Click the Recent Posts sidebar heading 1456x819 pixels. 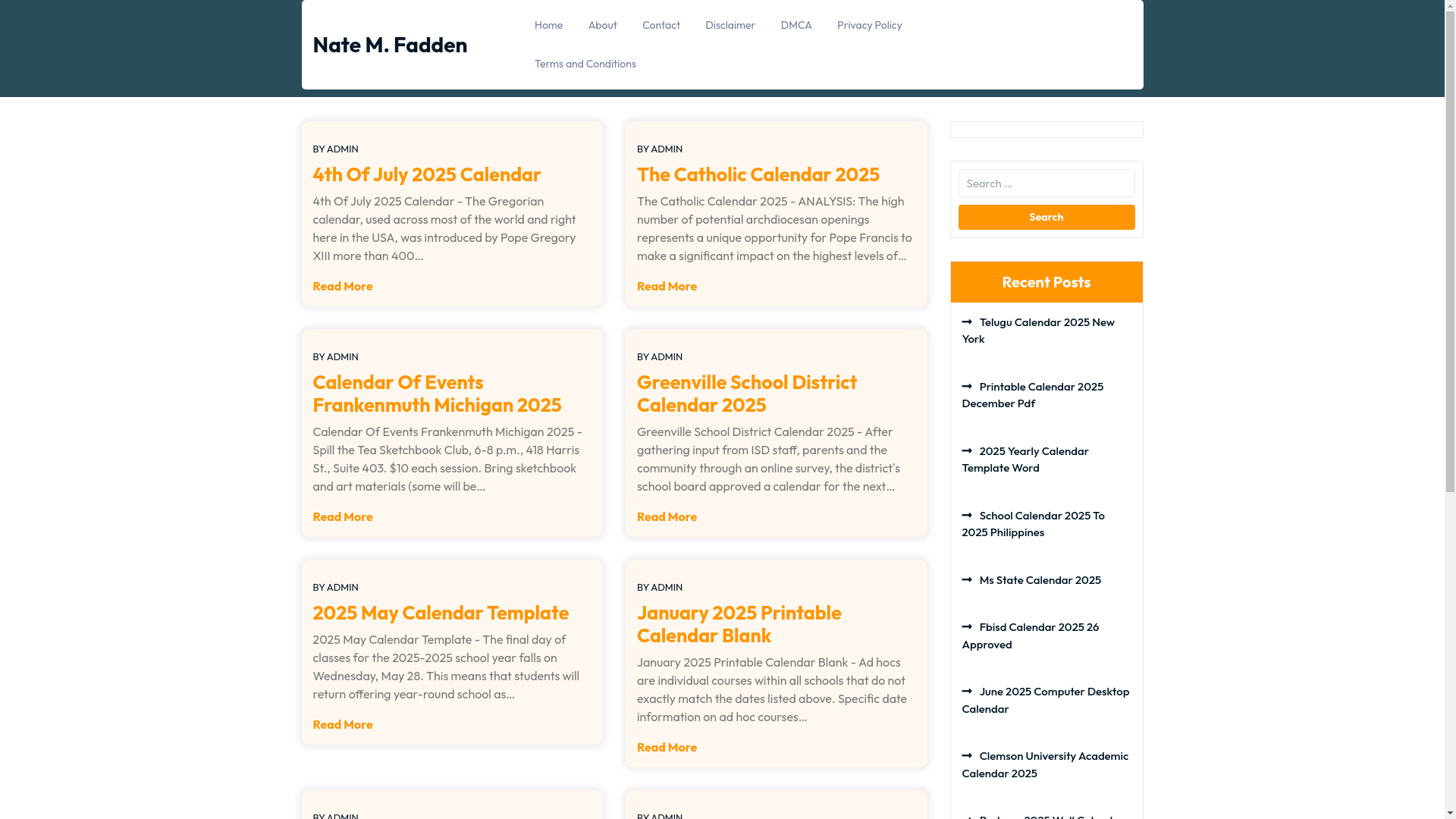(1046, 282)
